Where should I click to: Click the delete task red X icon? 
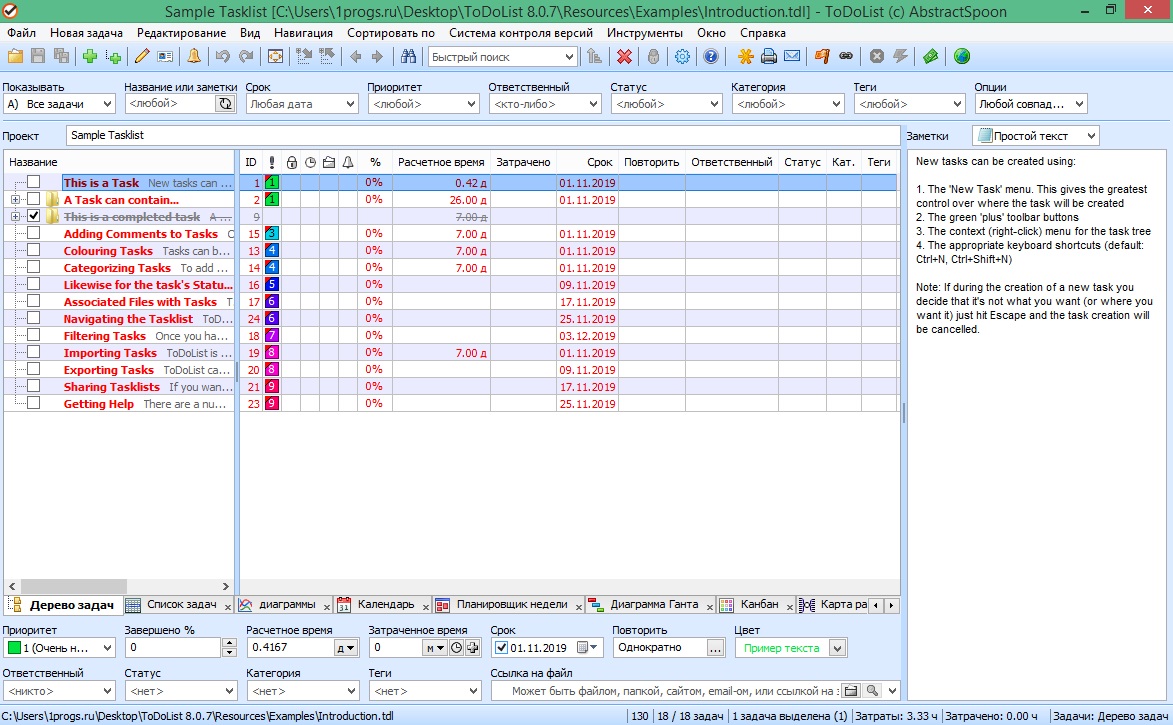[626, 57]
